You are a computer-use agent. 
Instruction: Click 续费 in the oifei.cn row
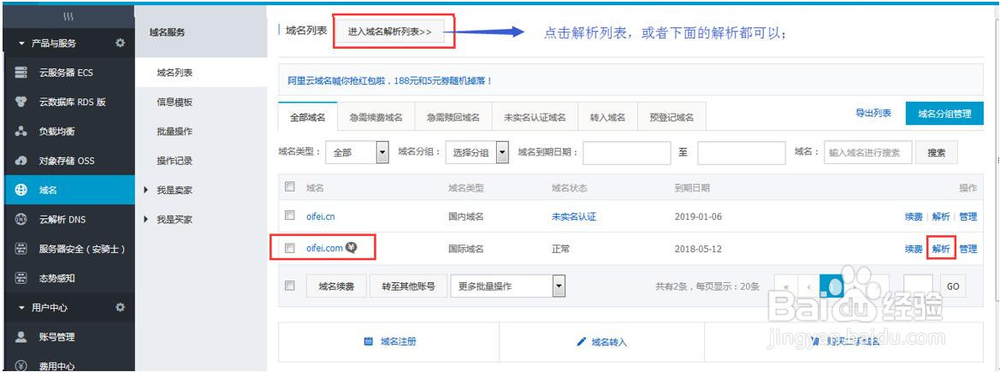click(x=913, y=216)
